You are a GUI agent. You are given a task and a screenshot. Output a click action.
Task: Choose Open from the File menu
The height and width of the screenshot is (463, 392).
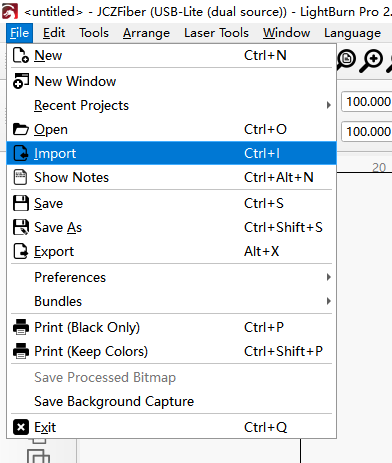pyautogui.click(x=171, y=129)
